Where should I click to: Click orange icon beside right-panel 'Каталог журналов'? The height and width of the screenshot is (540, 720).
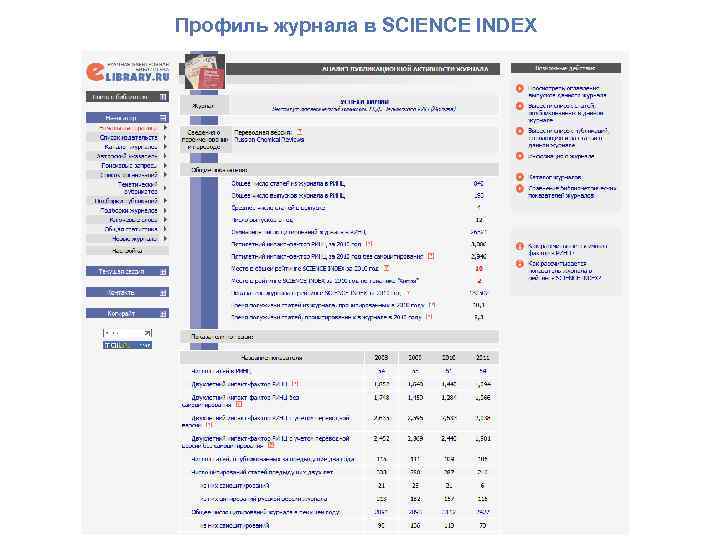pos(520,177)
